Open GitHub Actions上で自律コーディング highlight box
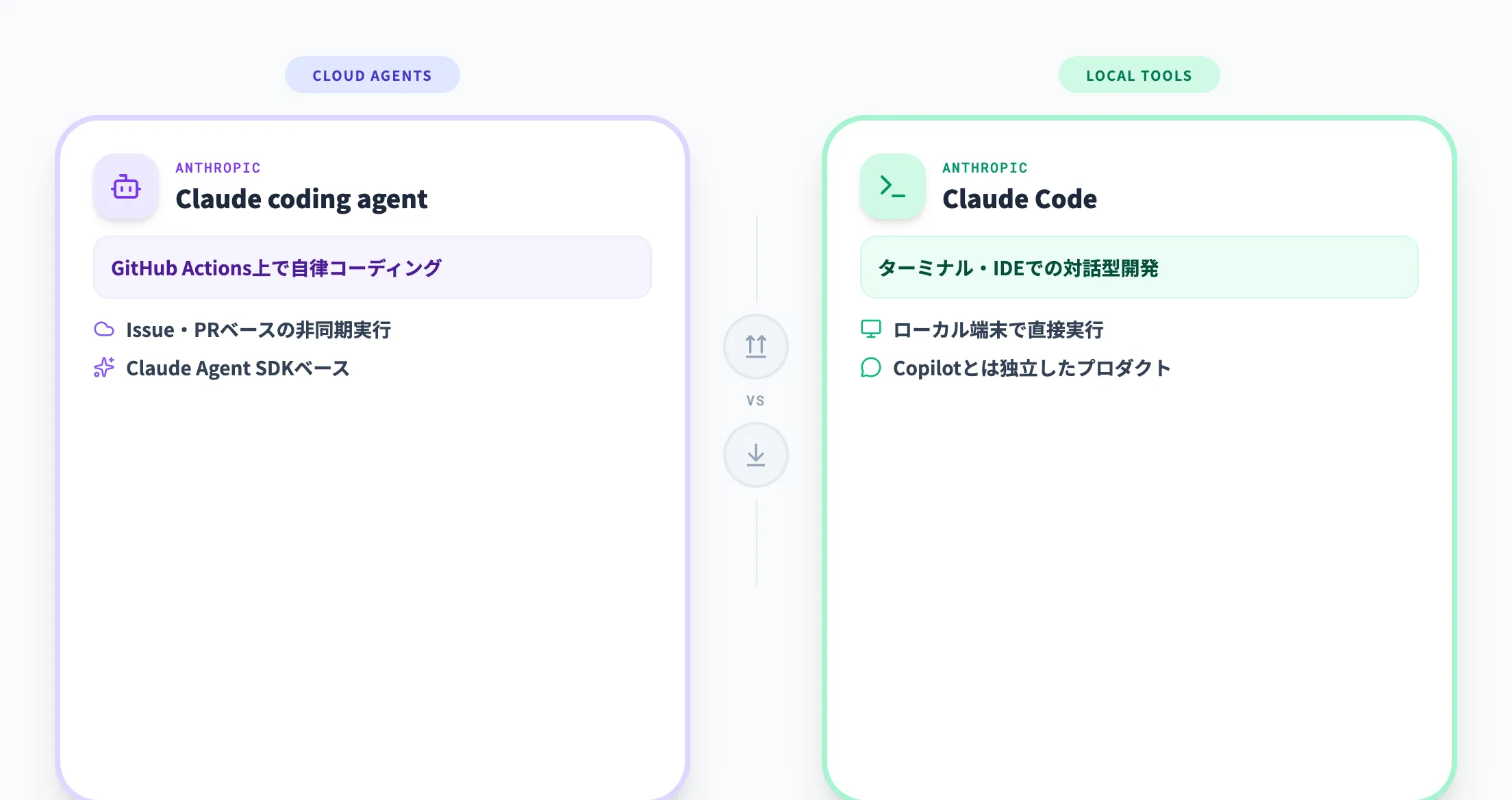The width and height of the screenshot is (1512, 800). point(372,267)
